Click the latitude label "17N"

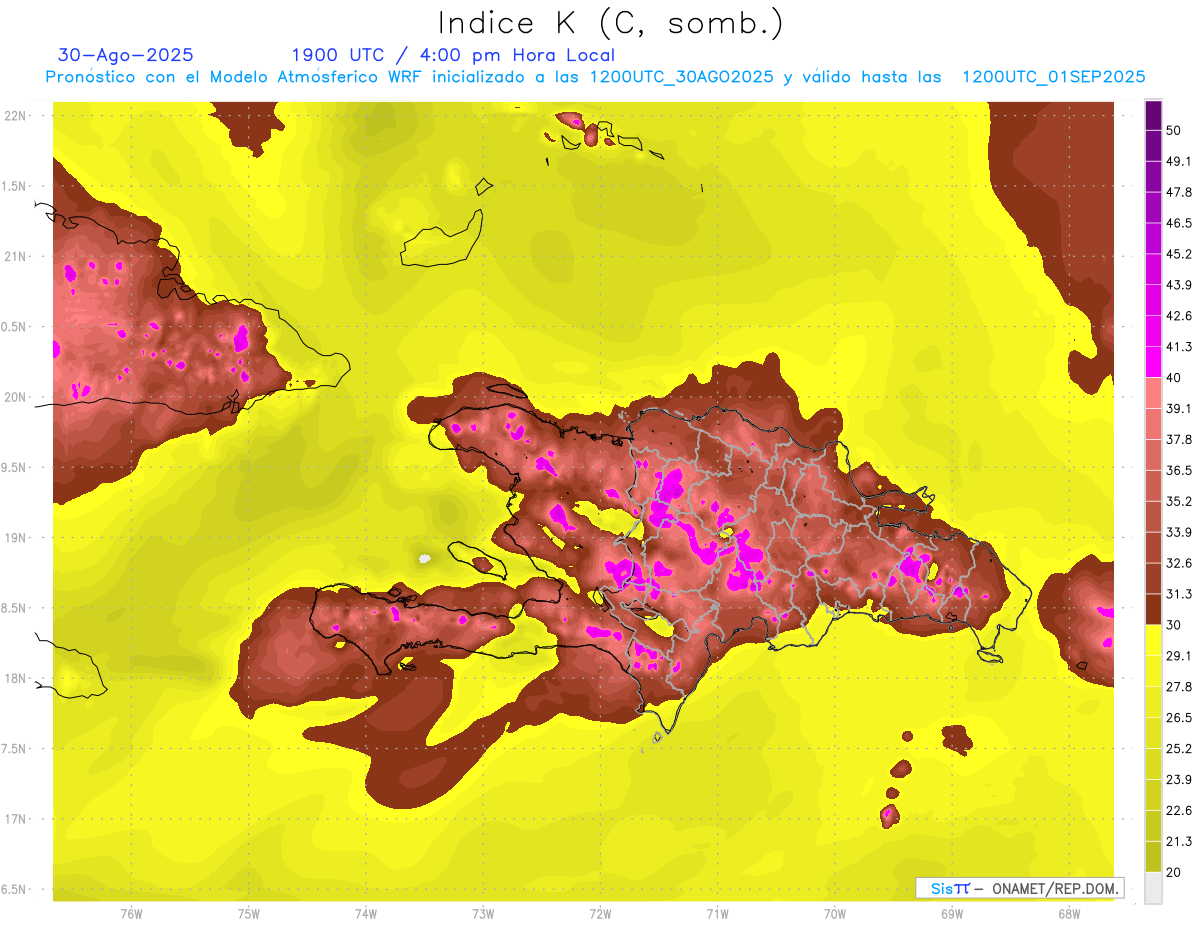tap(15, 819)
